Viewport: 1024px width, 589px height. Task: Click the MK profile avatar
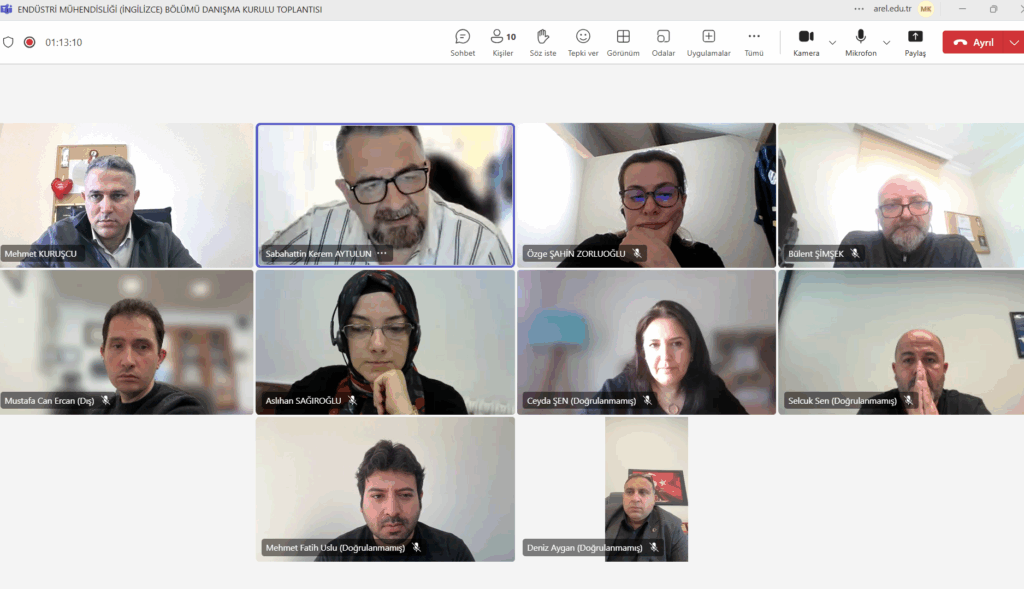[x=926, y=9]
